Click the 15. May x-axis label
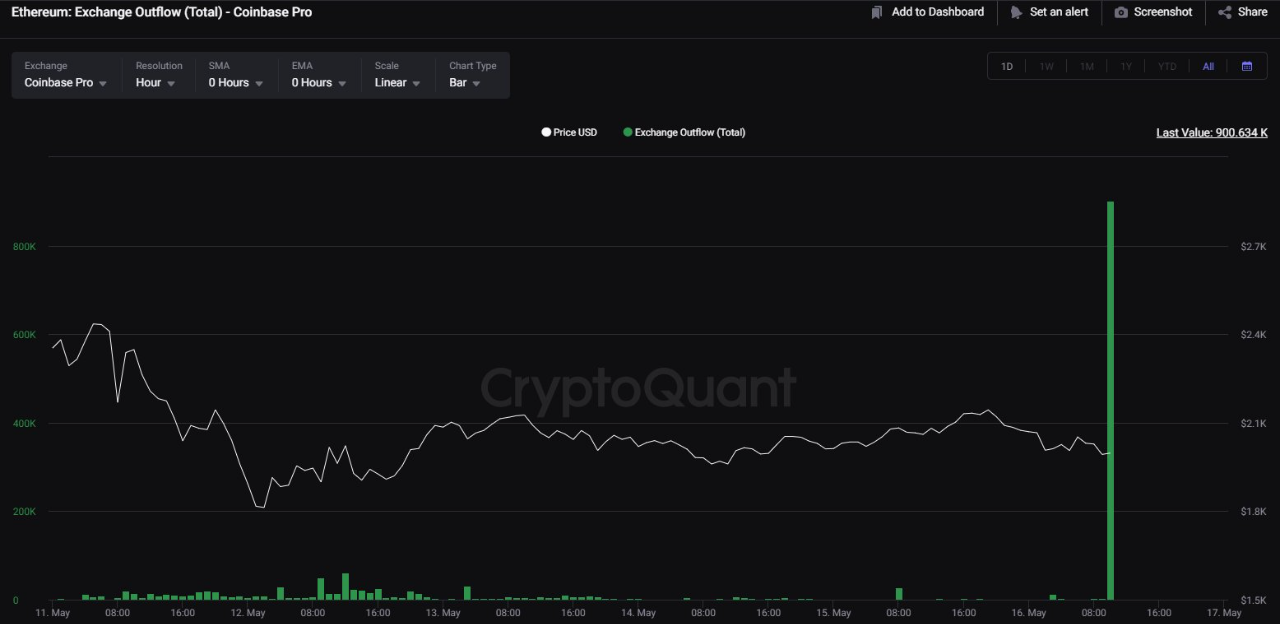Image resolution: width=1280 pixels, height=624 pixels. pos(833,612)
